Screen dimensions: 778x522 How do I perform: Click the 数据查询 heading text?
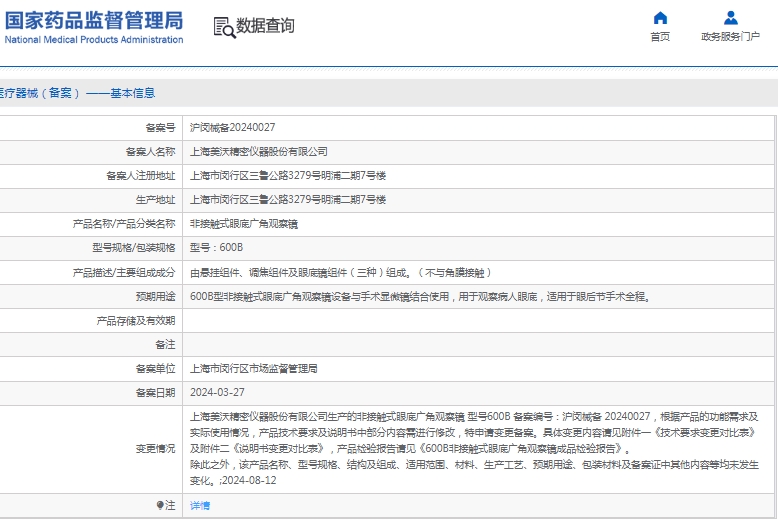click(x=265, y=25)
